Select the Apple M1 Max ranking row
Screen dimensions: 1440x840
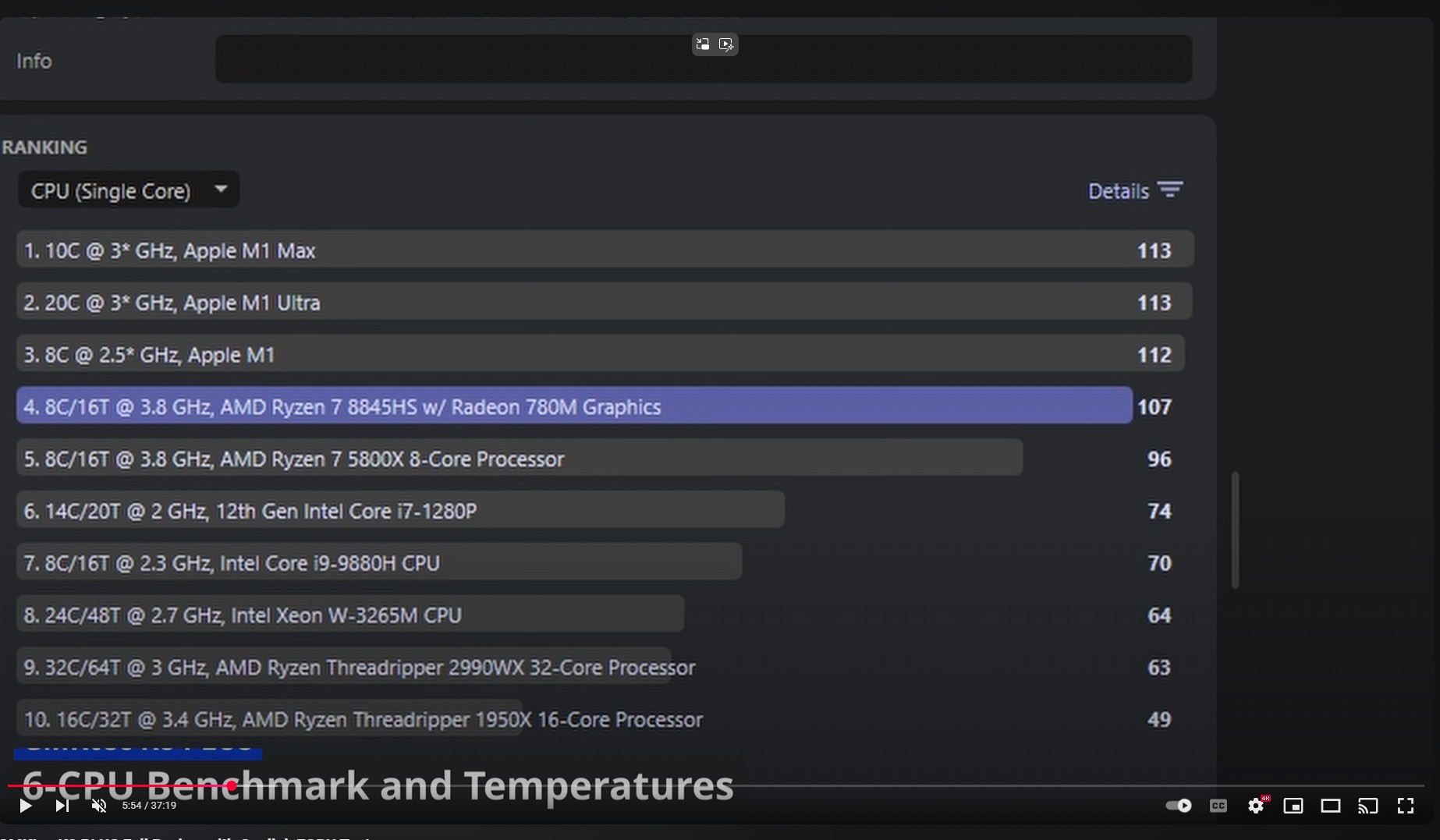(x=605, y=250)
